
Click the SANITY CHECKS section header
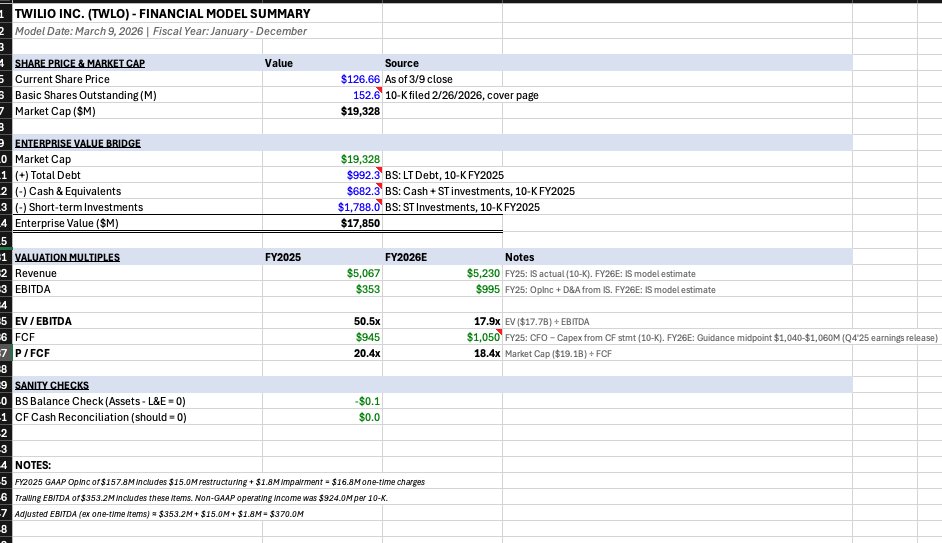(52, 385)
